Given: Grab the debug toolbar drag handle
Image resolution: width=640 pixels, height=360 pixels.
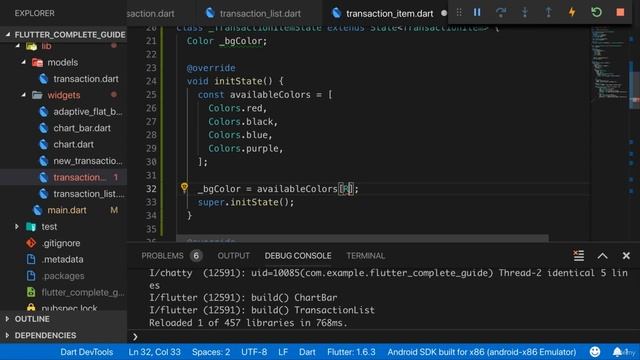Looking at the screenshot, I should [459, 13].
